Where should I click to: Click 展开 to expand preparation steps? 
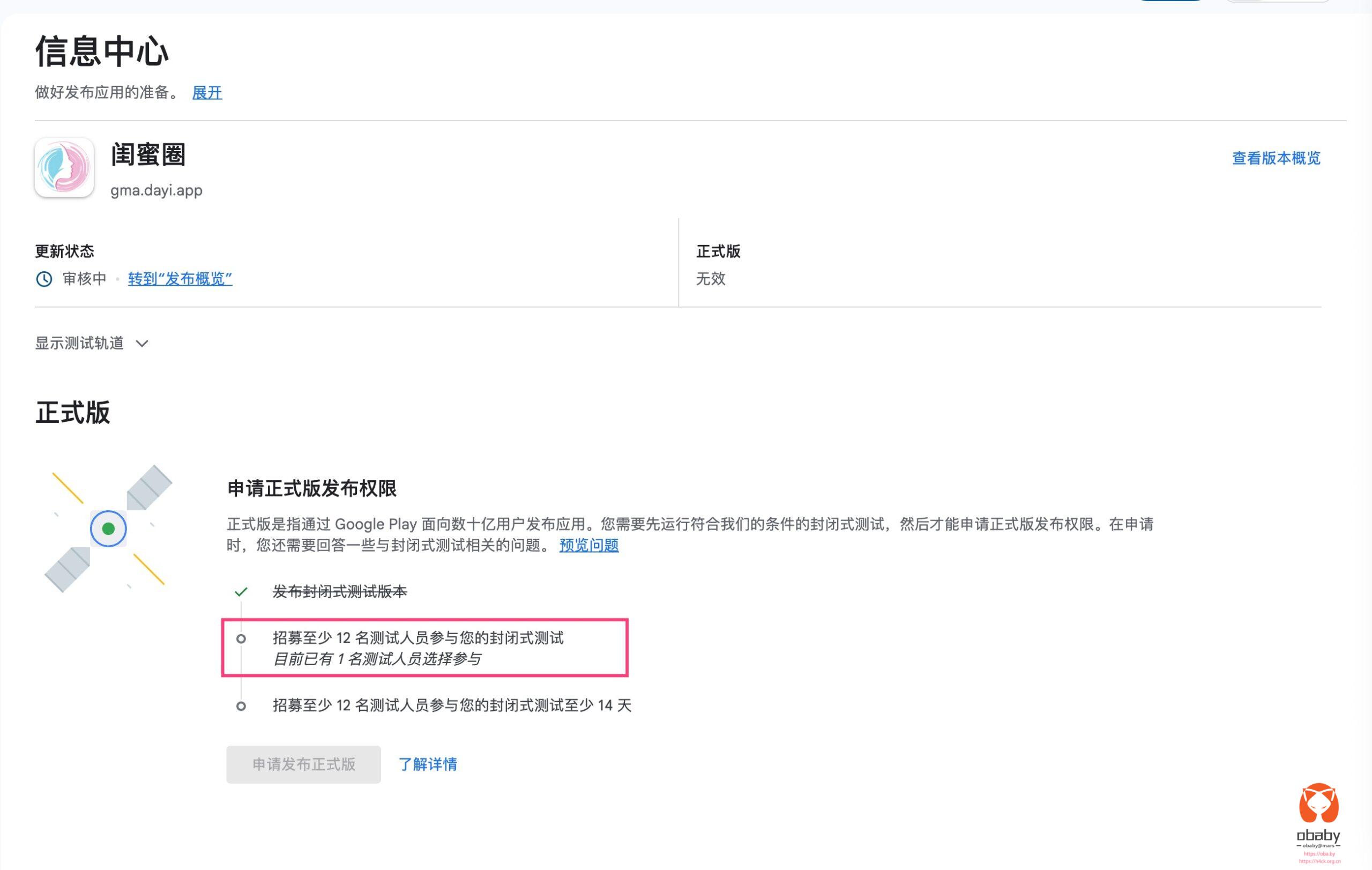click(207, 93)
